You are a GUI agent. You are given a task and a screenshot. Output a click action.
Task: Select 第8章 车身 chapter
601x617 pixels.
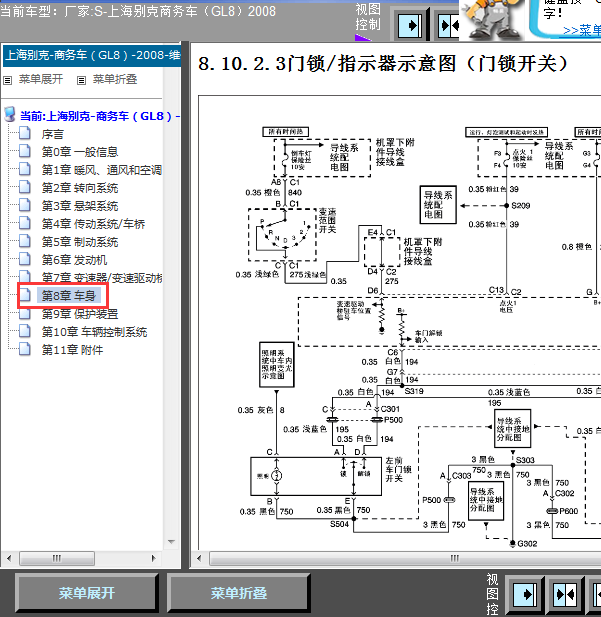pos(68,296)
